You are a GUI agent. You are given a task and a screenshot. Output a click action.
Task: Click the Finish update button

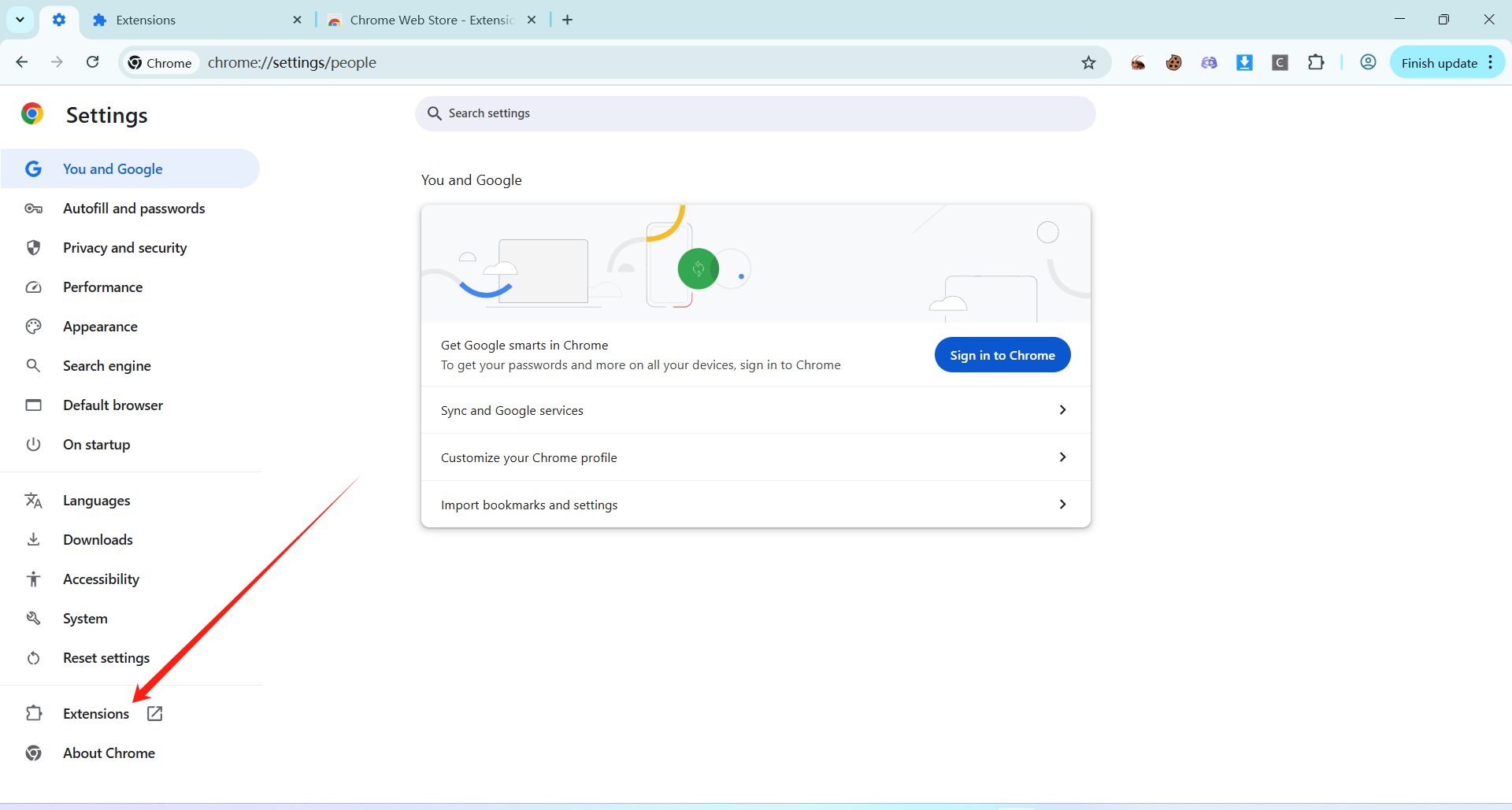(1438, 63)
